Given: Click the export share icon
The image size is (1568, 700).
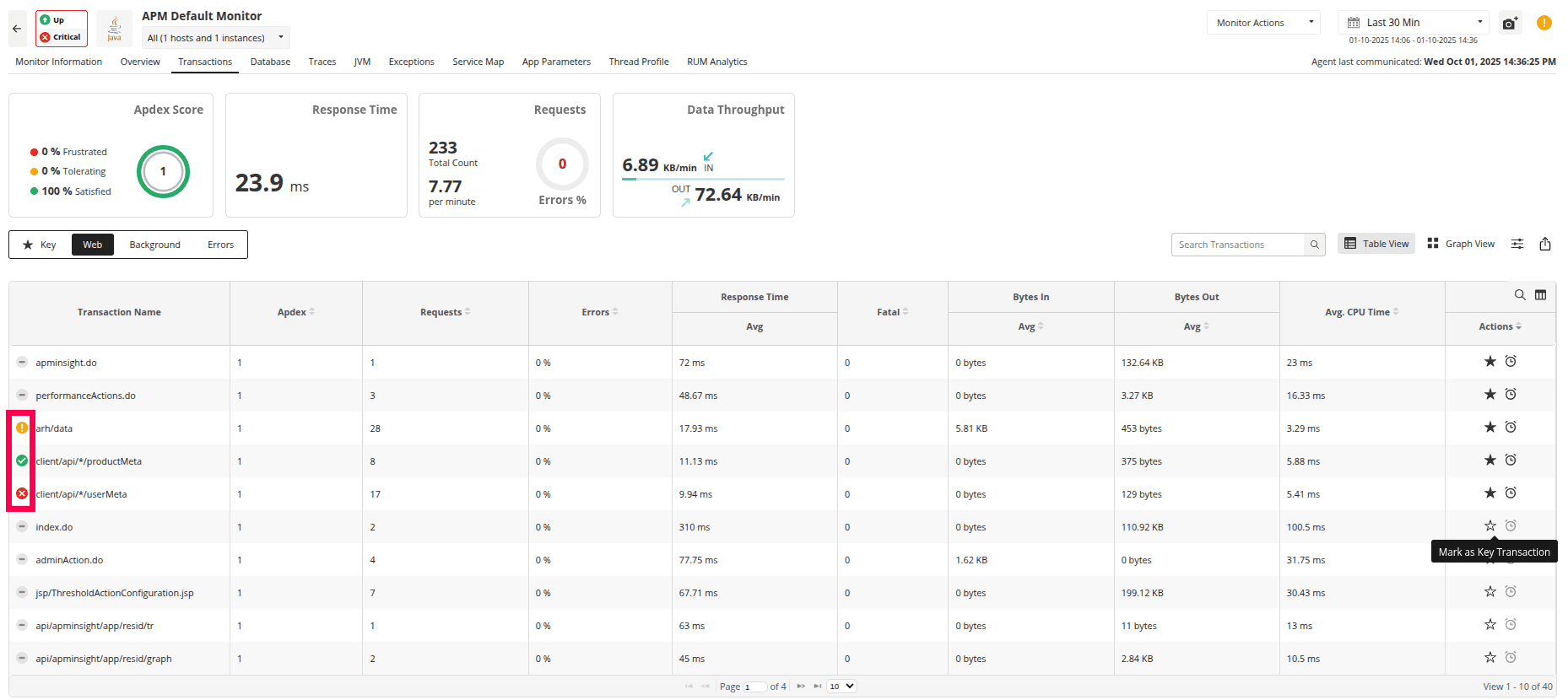Looking at the screenshot, I should [1545, 244].
